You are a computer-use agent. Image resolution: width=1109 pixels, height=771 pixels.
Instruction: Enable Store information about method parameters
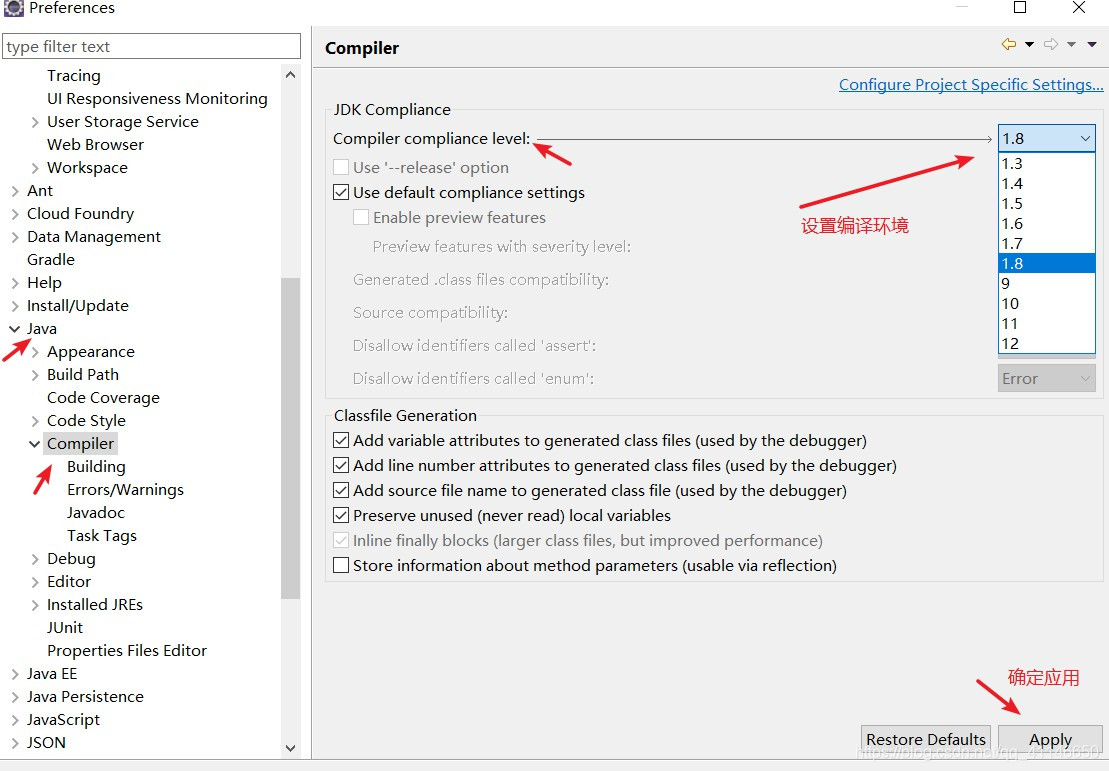(x=341, y=565)
